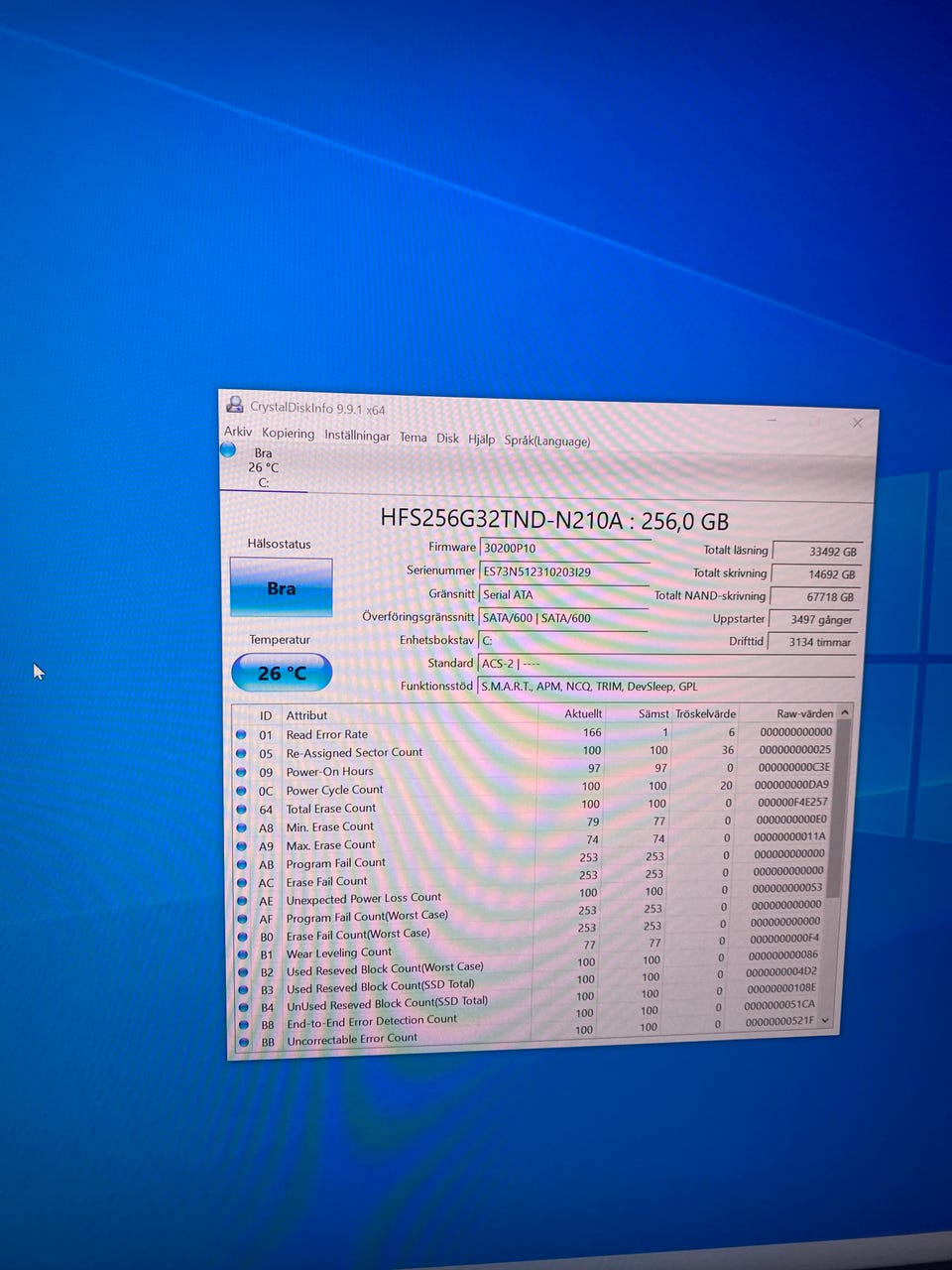Screen dimensions: 952x1270
Task: Click the Drifttid value 3134 timmar
Action: pos(815,642)
